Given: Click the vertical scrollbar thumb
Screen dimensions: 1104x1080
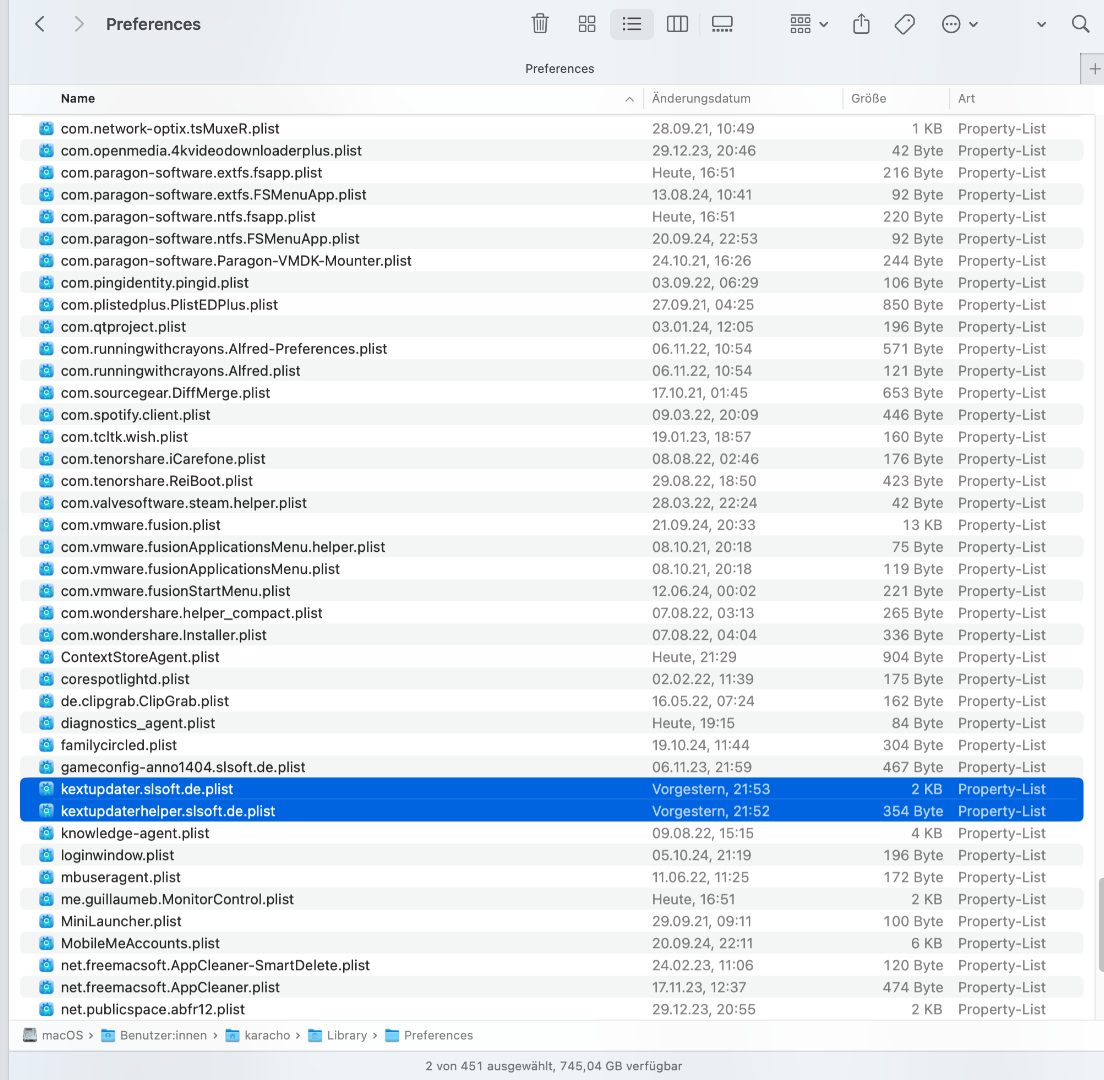Looking at the screenshot, I should [1100, 924].
